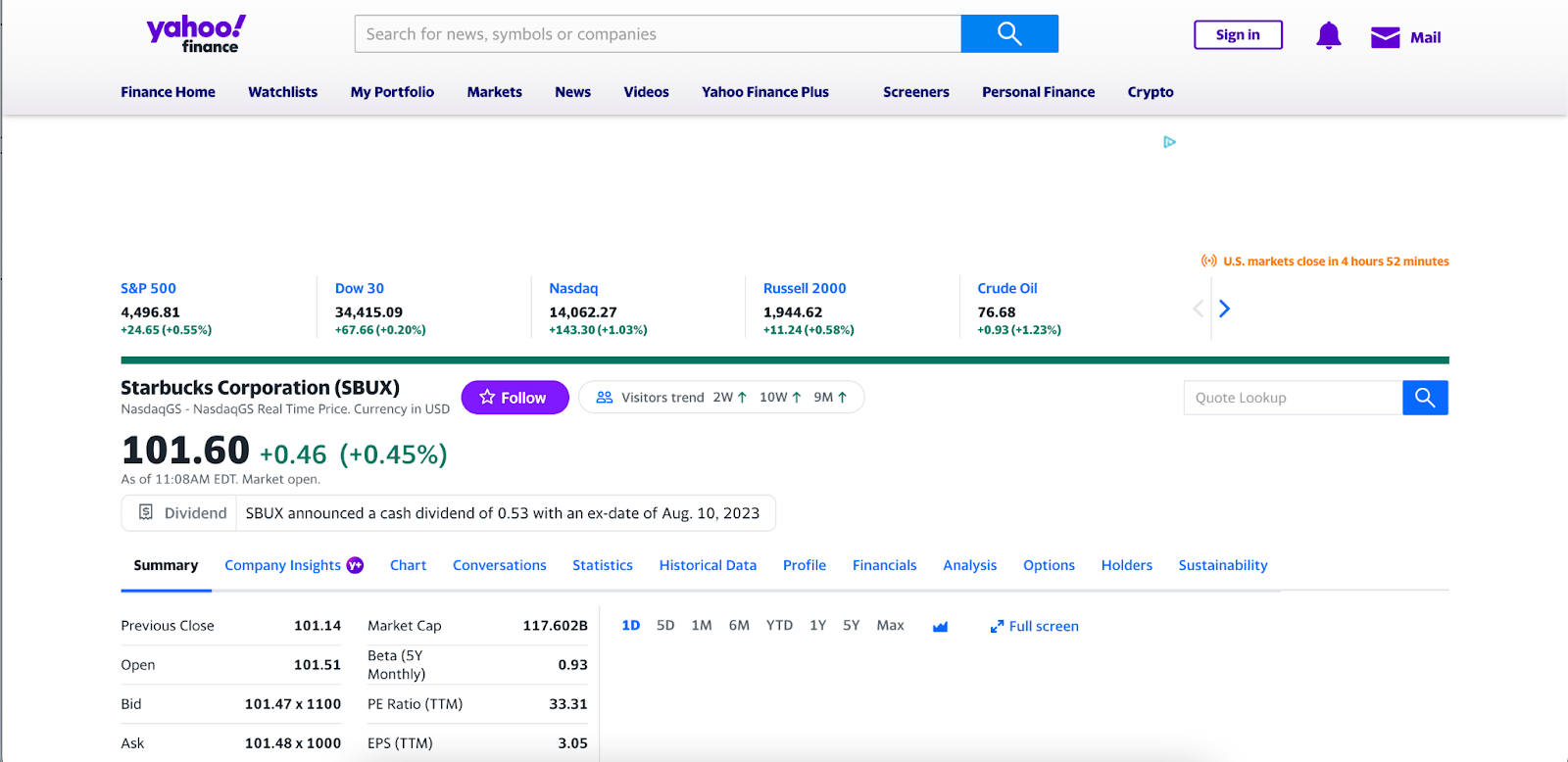Open the Nasdaq index link

coord(573,288)
